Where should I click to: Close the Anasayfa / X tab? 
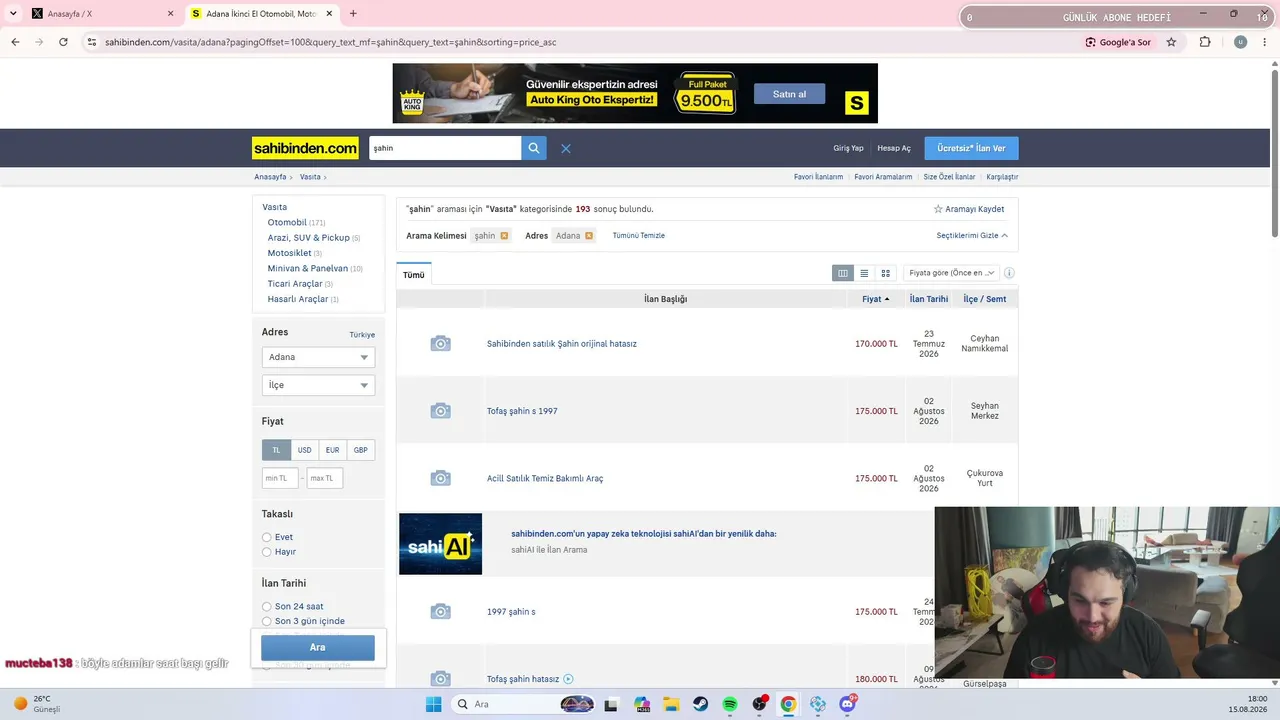pyautogui.click(x=170, y=14)
